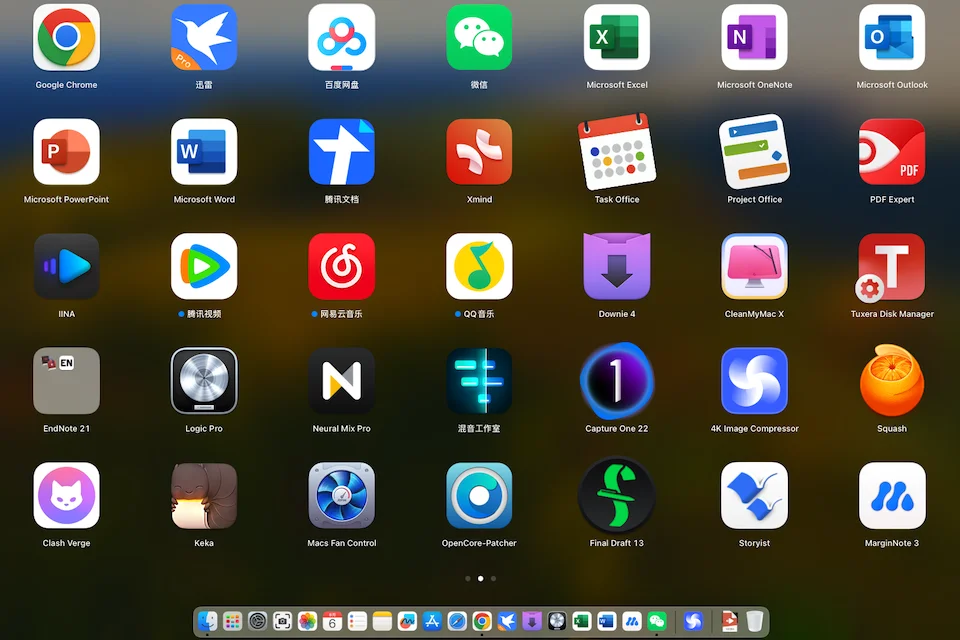Screen dimensions: 960x640
Task: Open CleanMyMac X
Action: (x=754, y=266)
